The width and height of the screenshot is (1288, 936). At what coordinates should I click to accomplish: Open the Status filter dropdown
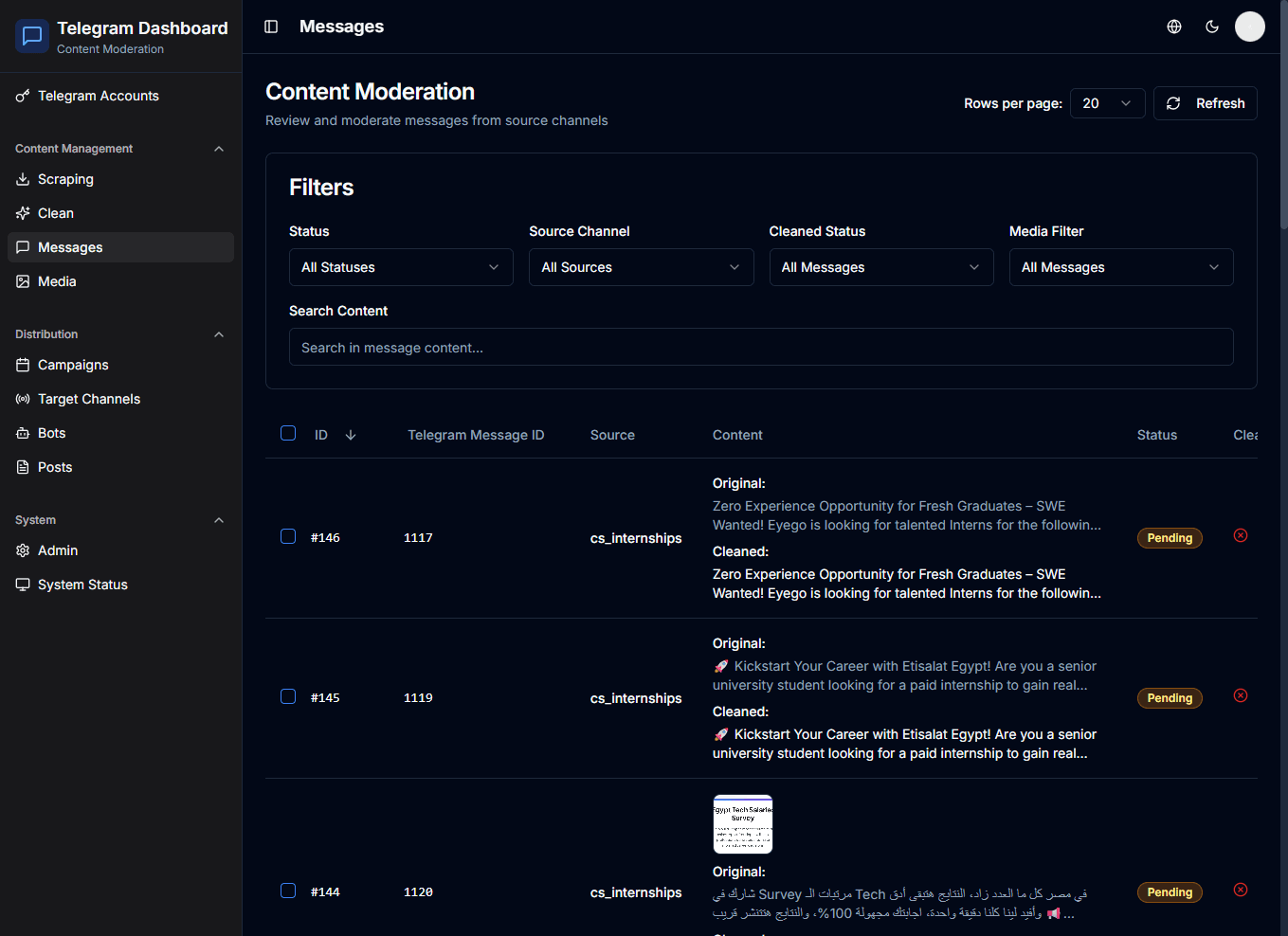tap(401, 267)
